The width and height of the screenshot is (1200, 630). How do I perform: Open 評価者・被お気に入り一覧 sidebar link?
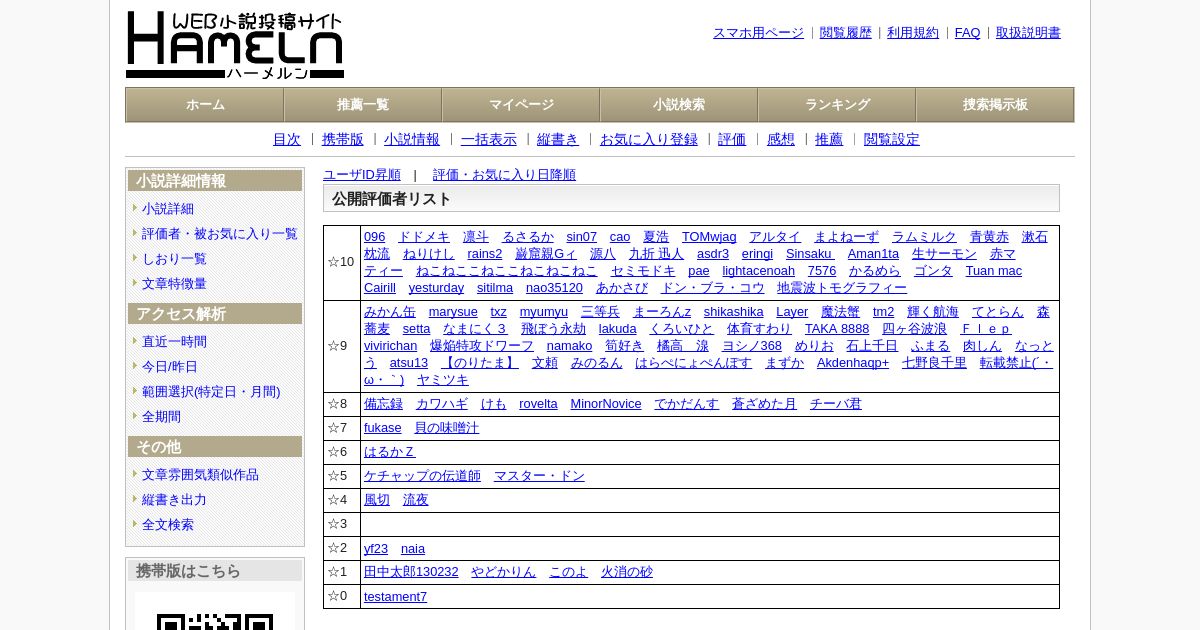[x=220, y=234]
